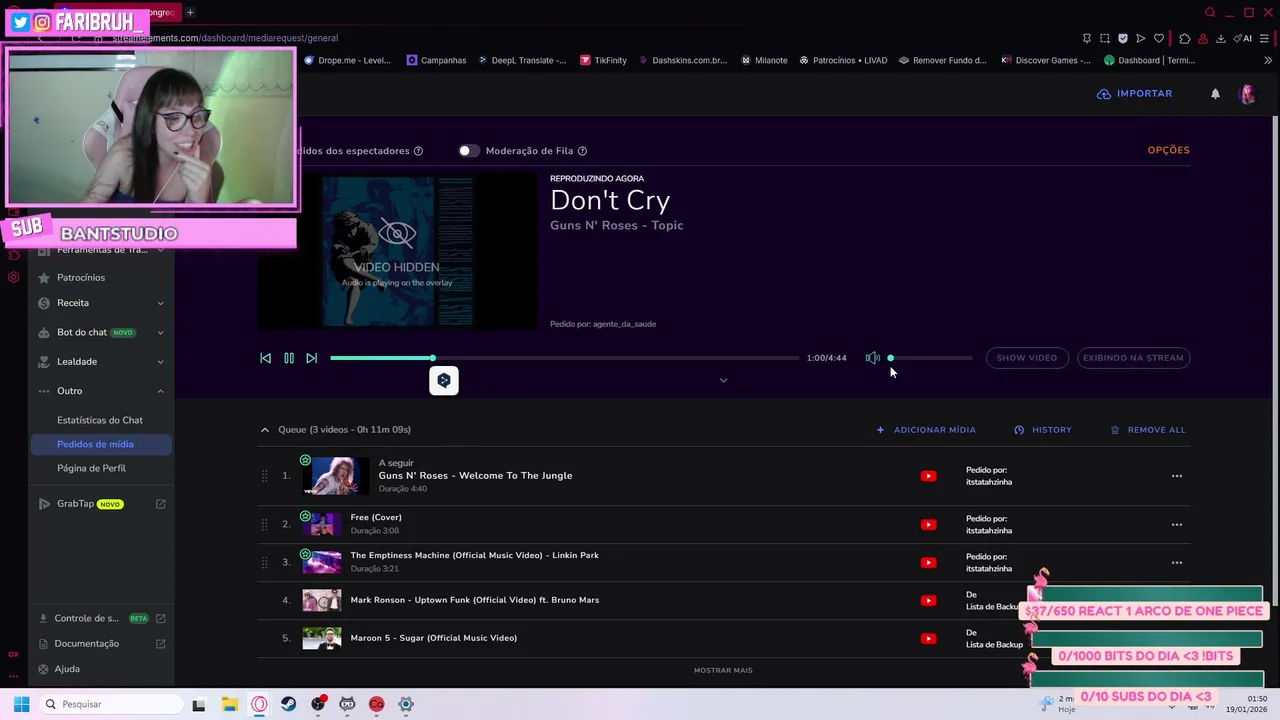Open Steam from the taskbar
The height and width of the screenshot is (720, 1280).
[288, 704]
